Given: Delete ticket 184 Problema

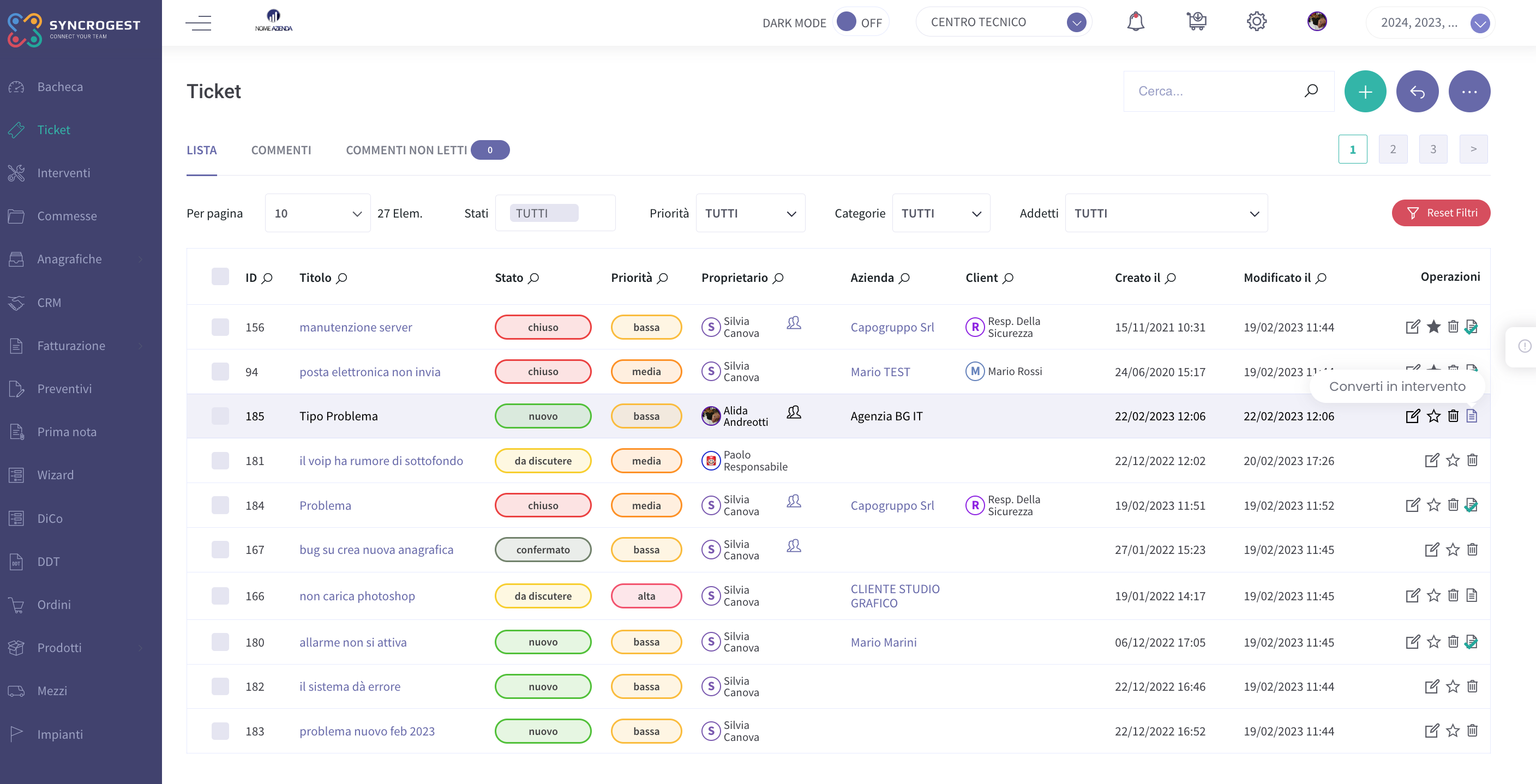Looking at the screenshot, I should pyautogui.click(x=1453, y=505).
